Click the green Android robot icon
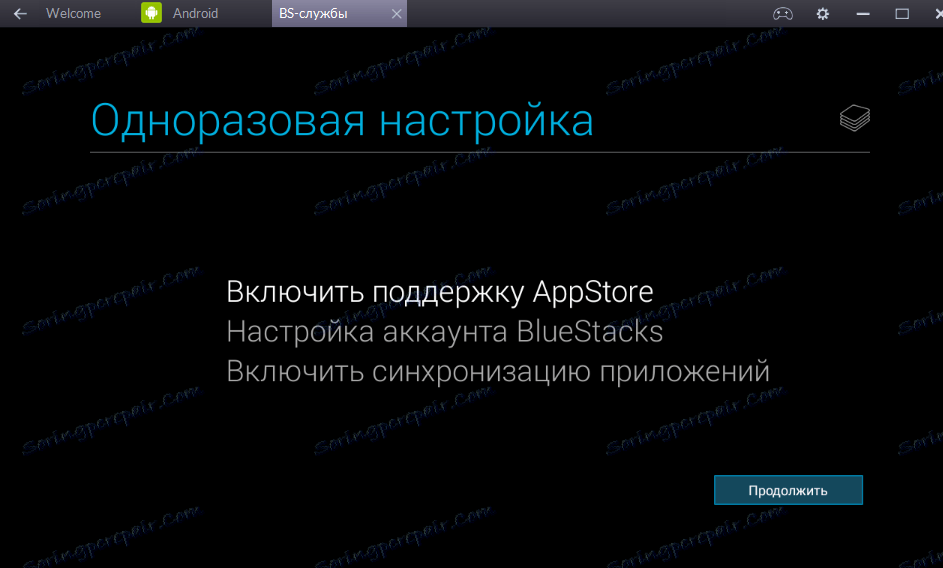This screenshot has height=568, width=943. (152, 13)
